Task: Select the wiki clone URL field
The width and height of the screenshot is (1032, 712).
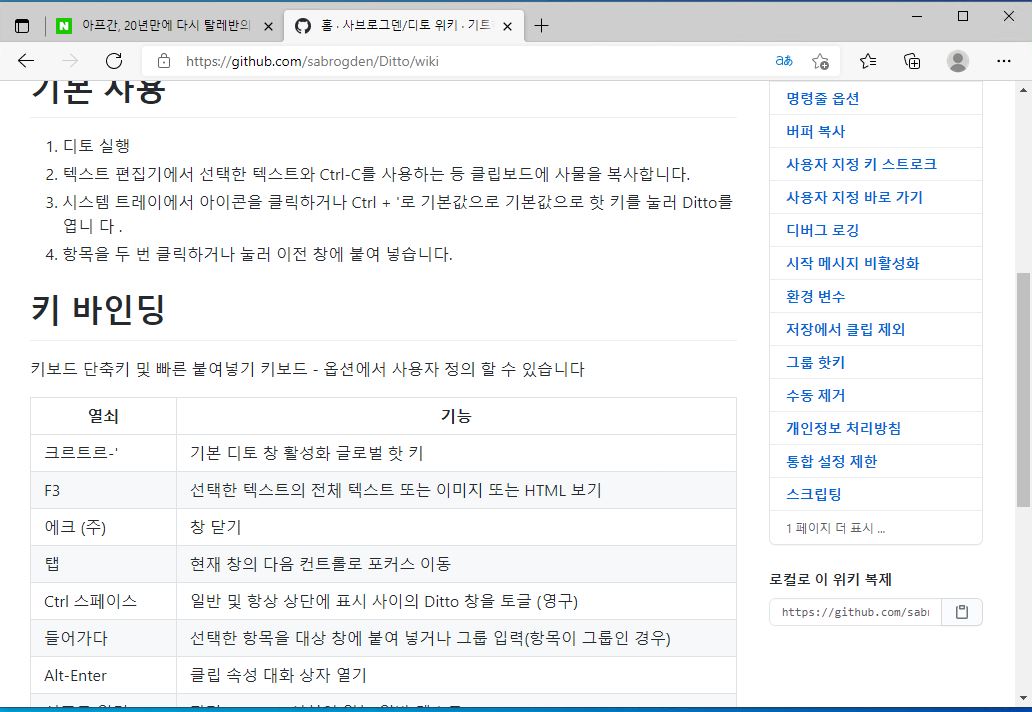Action: [856, 612]
